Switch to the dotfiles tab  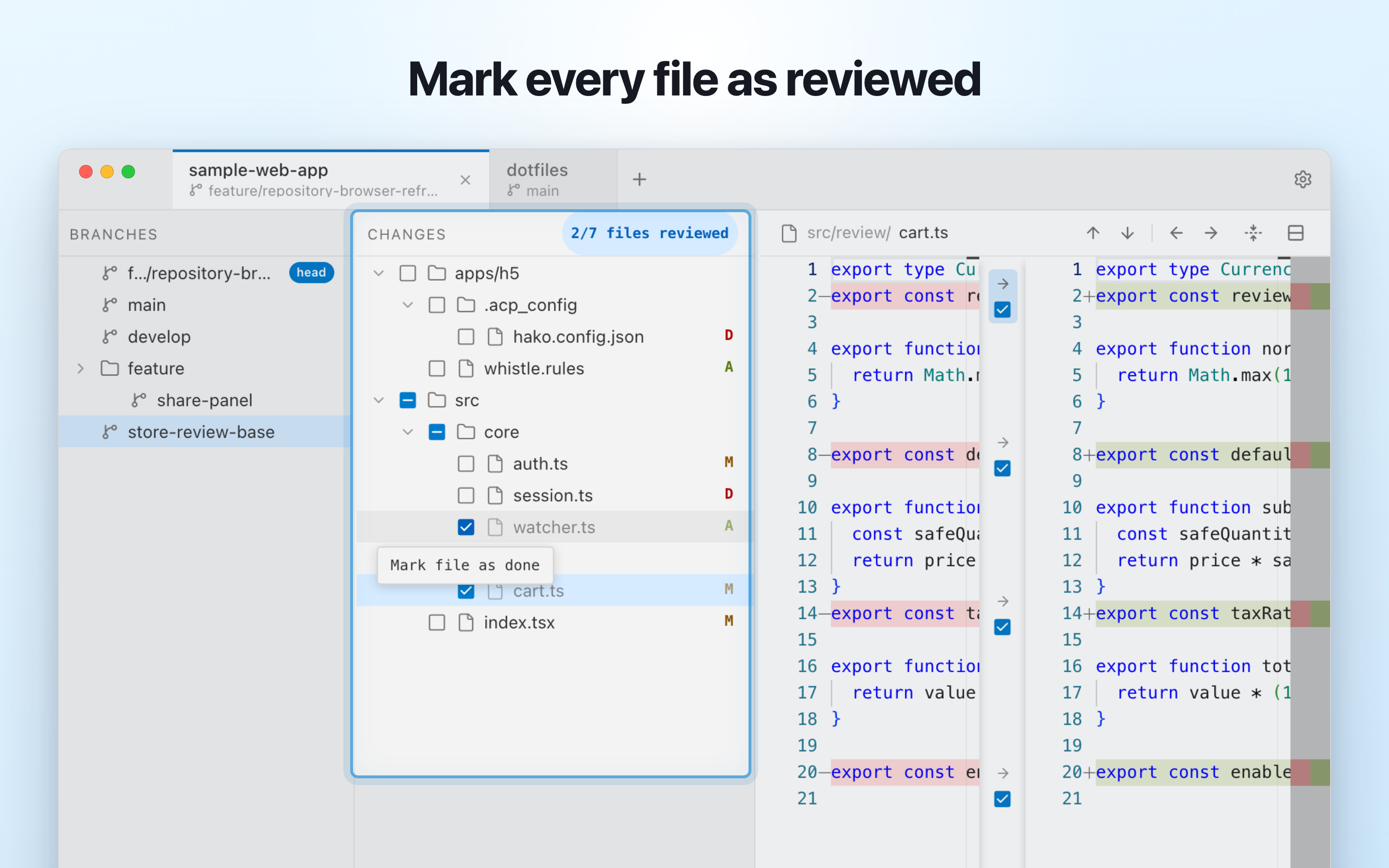click(553, 180)
